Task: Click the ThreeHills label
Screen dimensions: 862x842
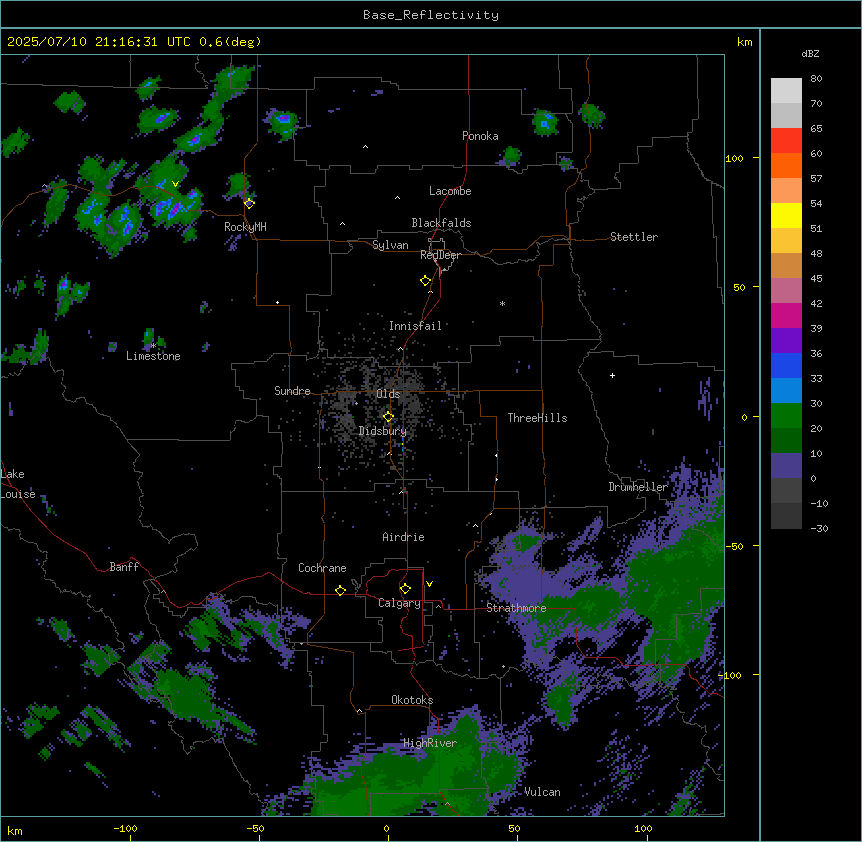Action: point(537,418)
